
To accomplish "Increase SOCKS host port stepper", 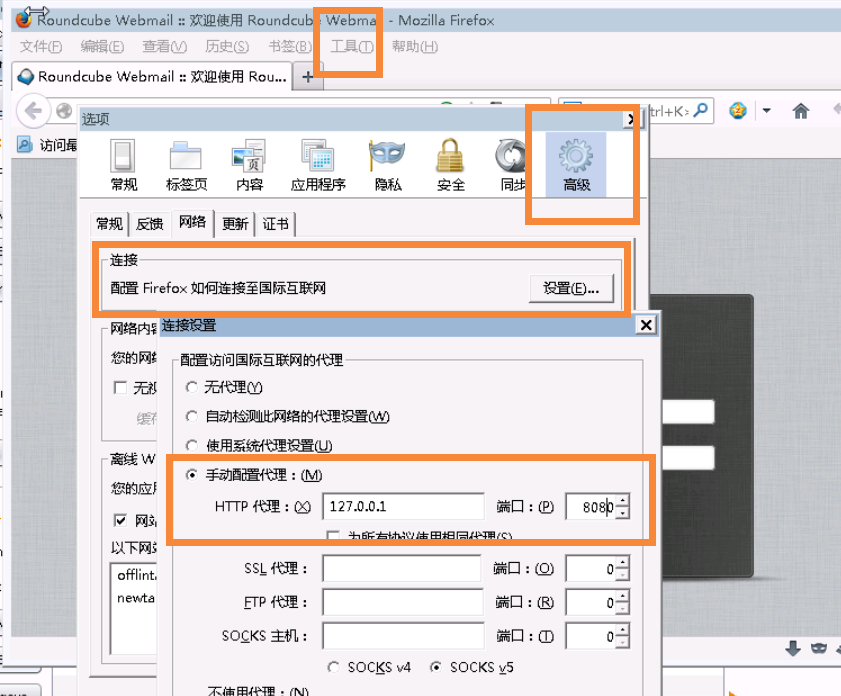I will click(x=622, y=630).
